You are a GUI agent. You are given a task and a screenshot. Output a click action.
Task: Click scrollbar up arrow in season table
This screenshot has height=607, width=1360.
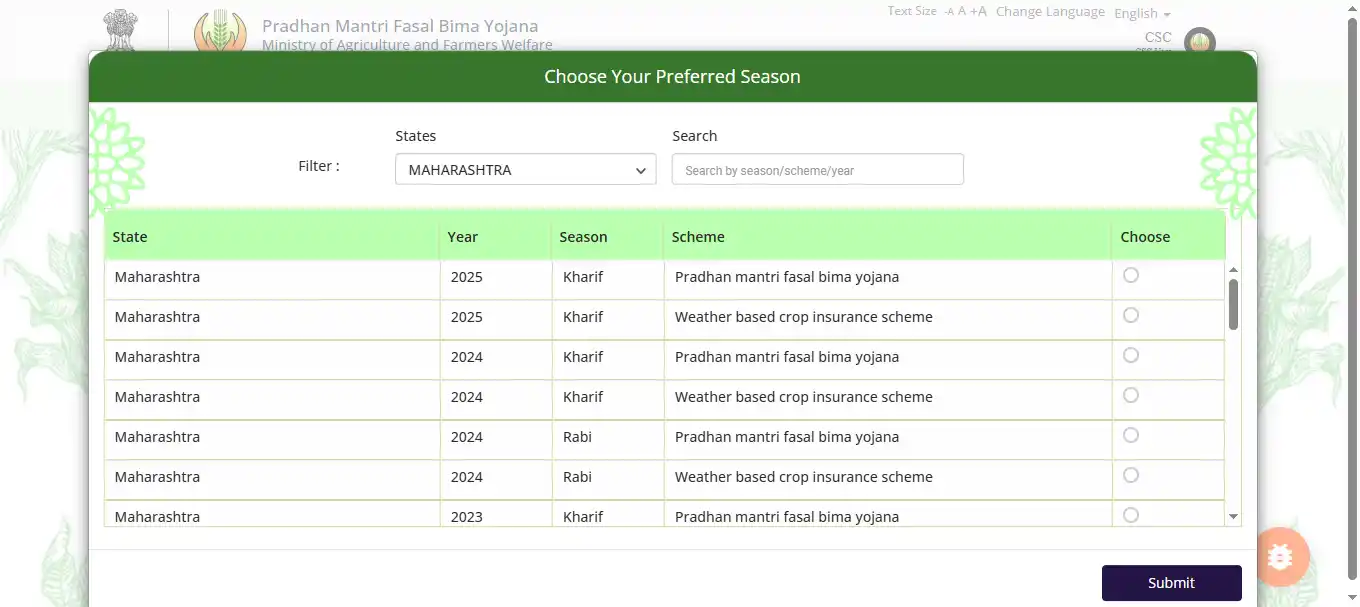click(x=1233, y=270)
